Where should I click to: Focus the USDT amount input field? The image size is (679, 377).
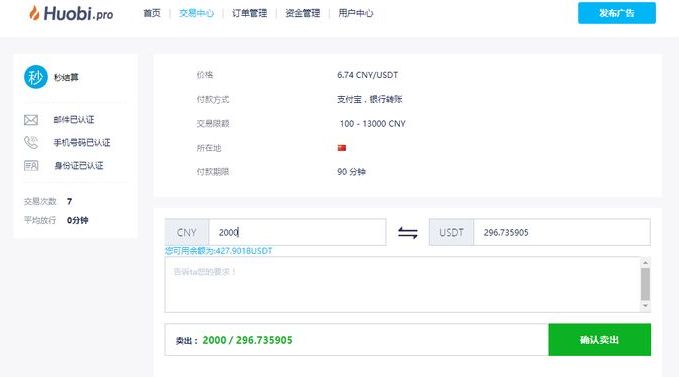point(562,232)
